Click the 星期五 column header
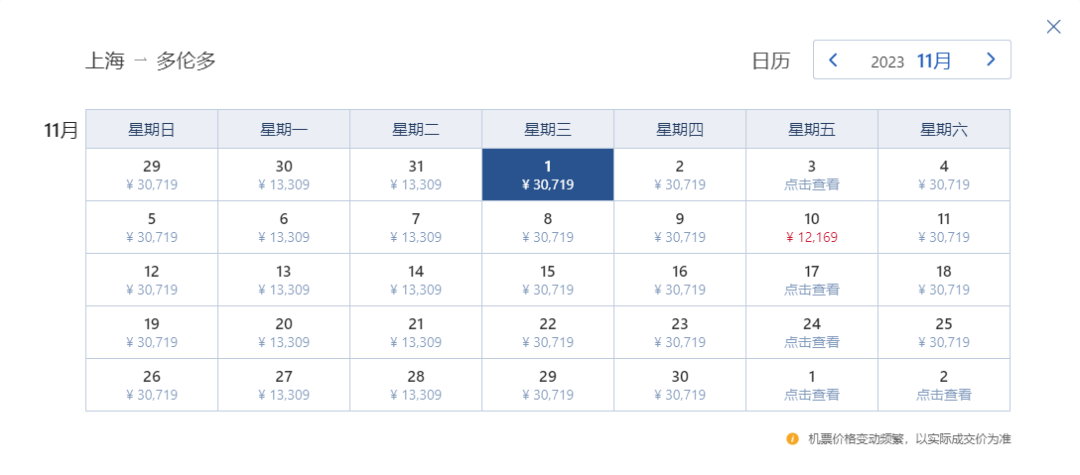This screenshot has height=475, width=1080. pyautogui.click(x=811, y=129)
